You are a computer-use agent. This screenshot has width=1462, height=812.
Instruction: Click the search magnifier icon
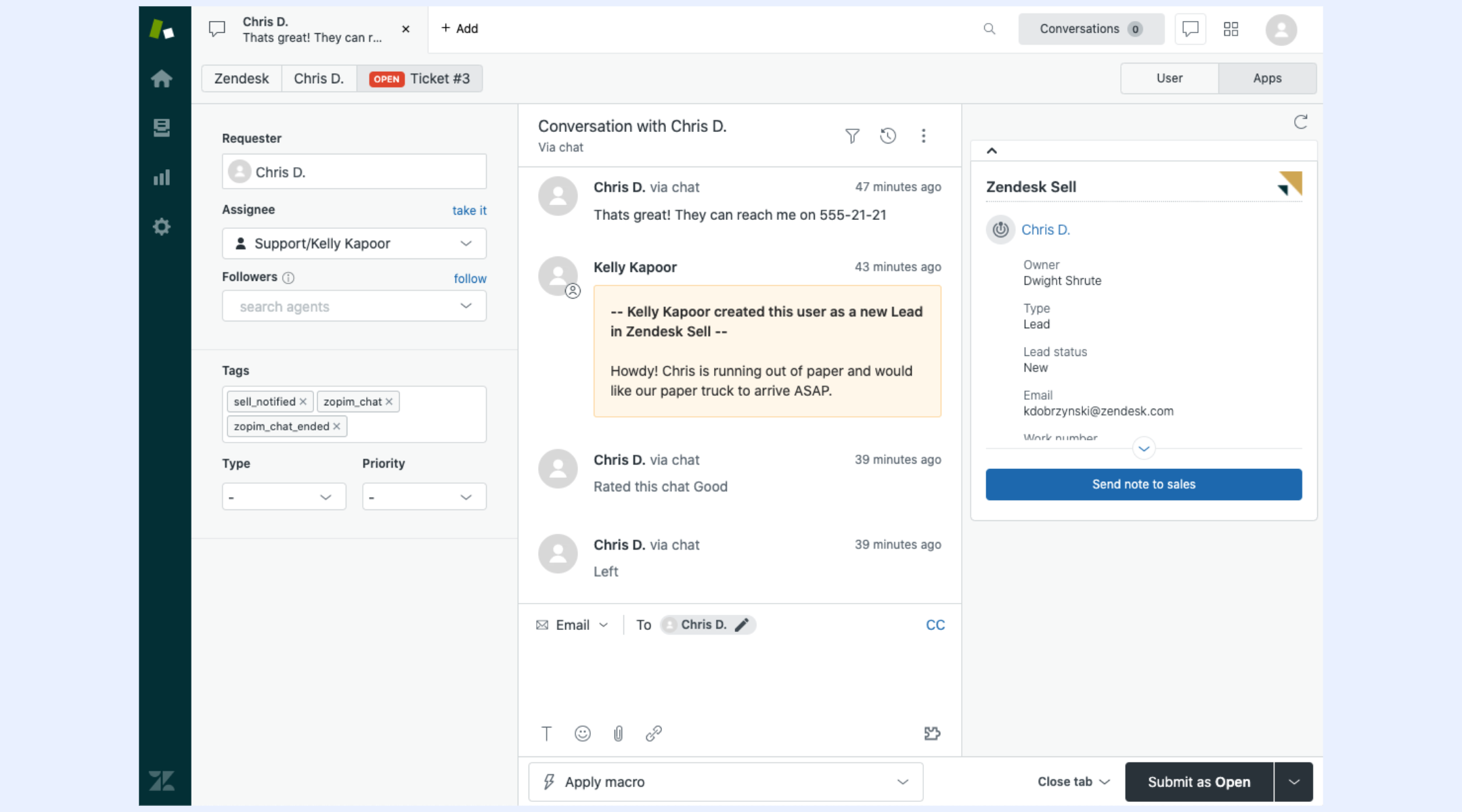(x=990, y=29)
